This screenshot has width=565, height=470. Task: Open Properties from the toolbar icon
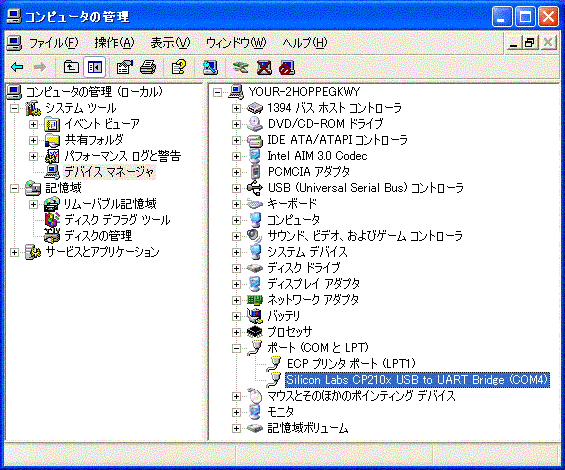pyautogui.click(x=125, y=67)
